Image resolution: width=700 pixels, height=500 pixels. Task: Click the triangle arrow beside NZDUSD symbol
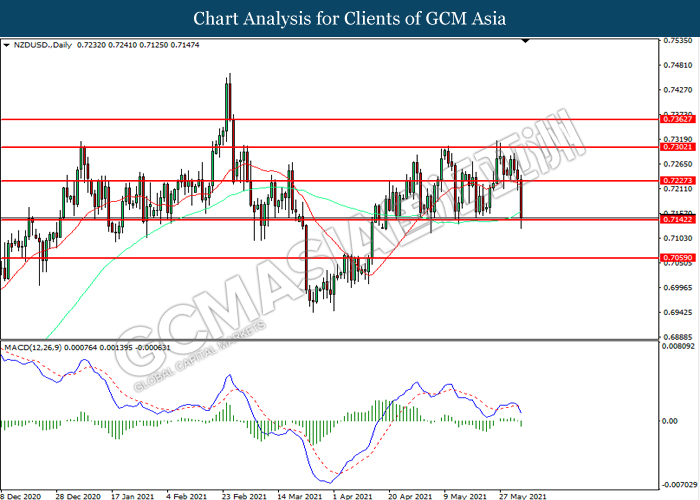pyautogui.click(x=5, y=46)
